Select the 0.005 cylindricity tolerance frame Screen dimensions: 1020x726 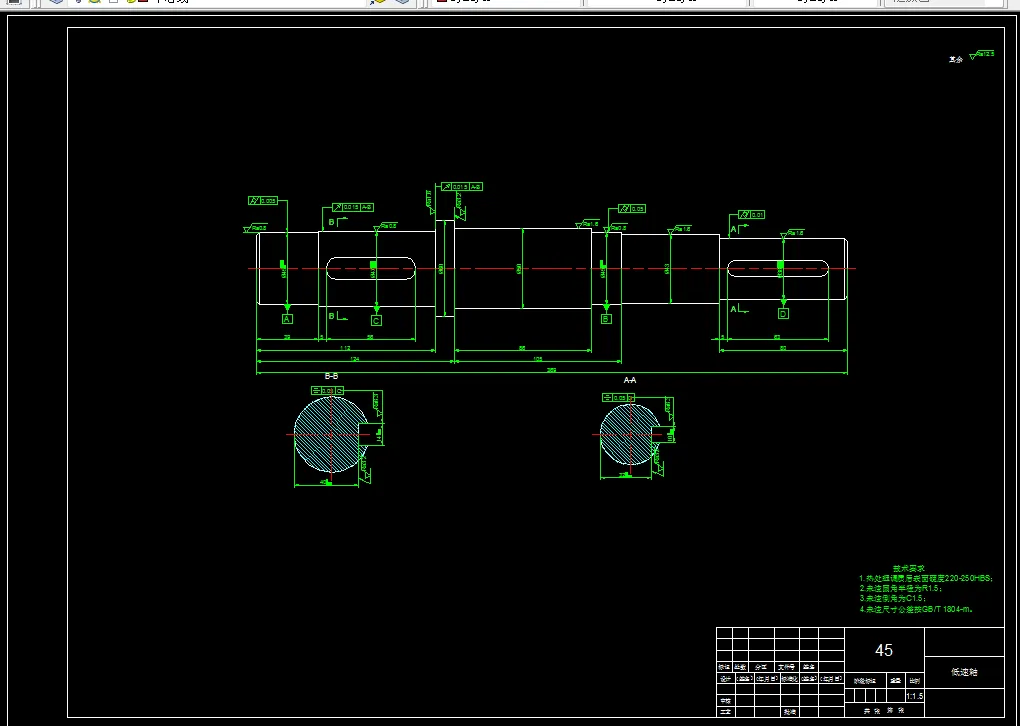click(263, 200)
